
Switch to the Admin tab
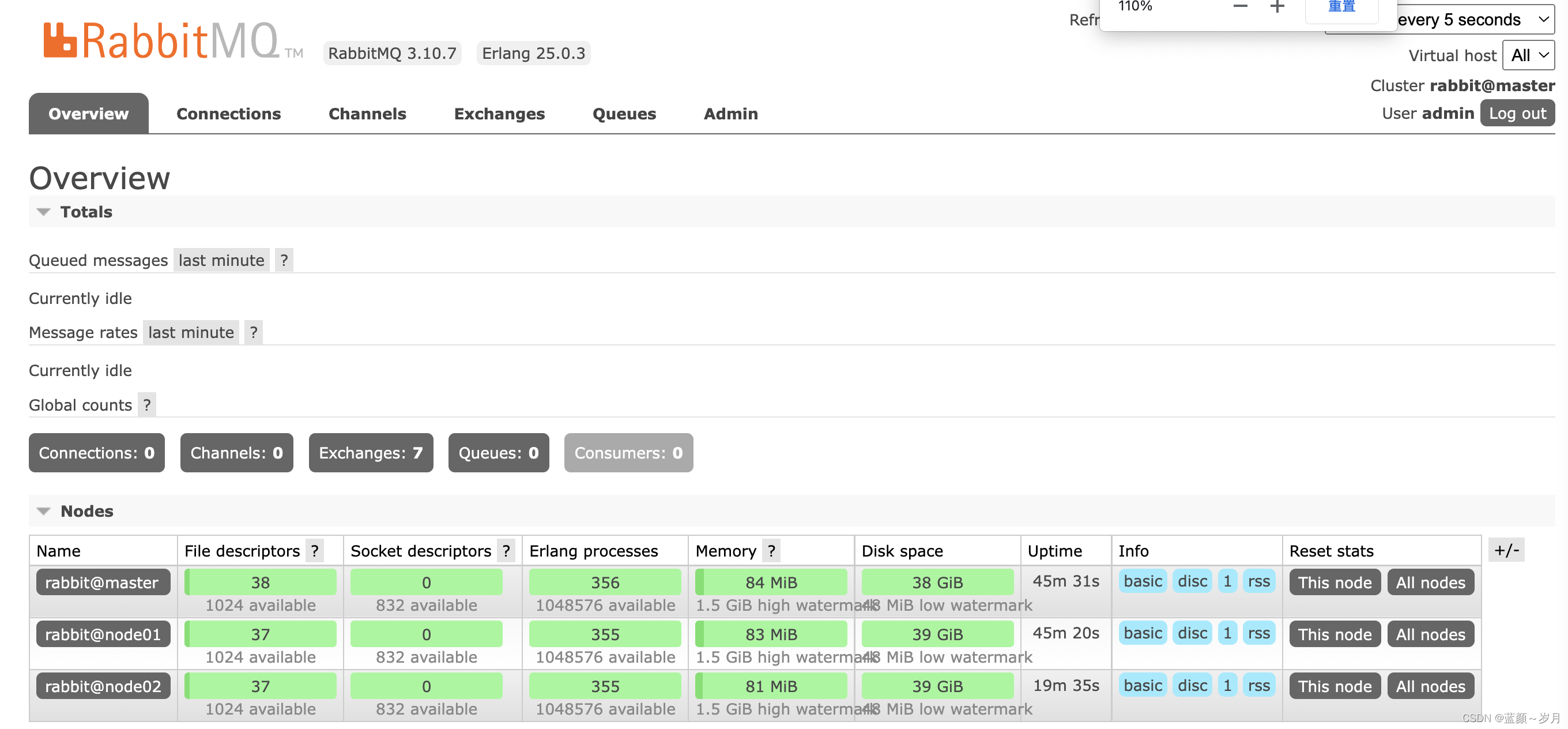730,113
